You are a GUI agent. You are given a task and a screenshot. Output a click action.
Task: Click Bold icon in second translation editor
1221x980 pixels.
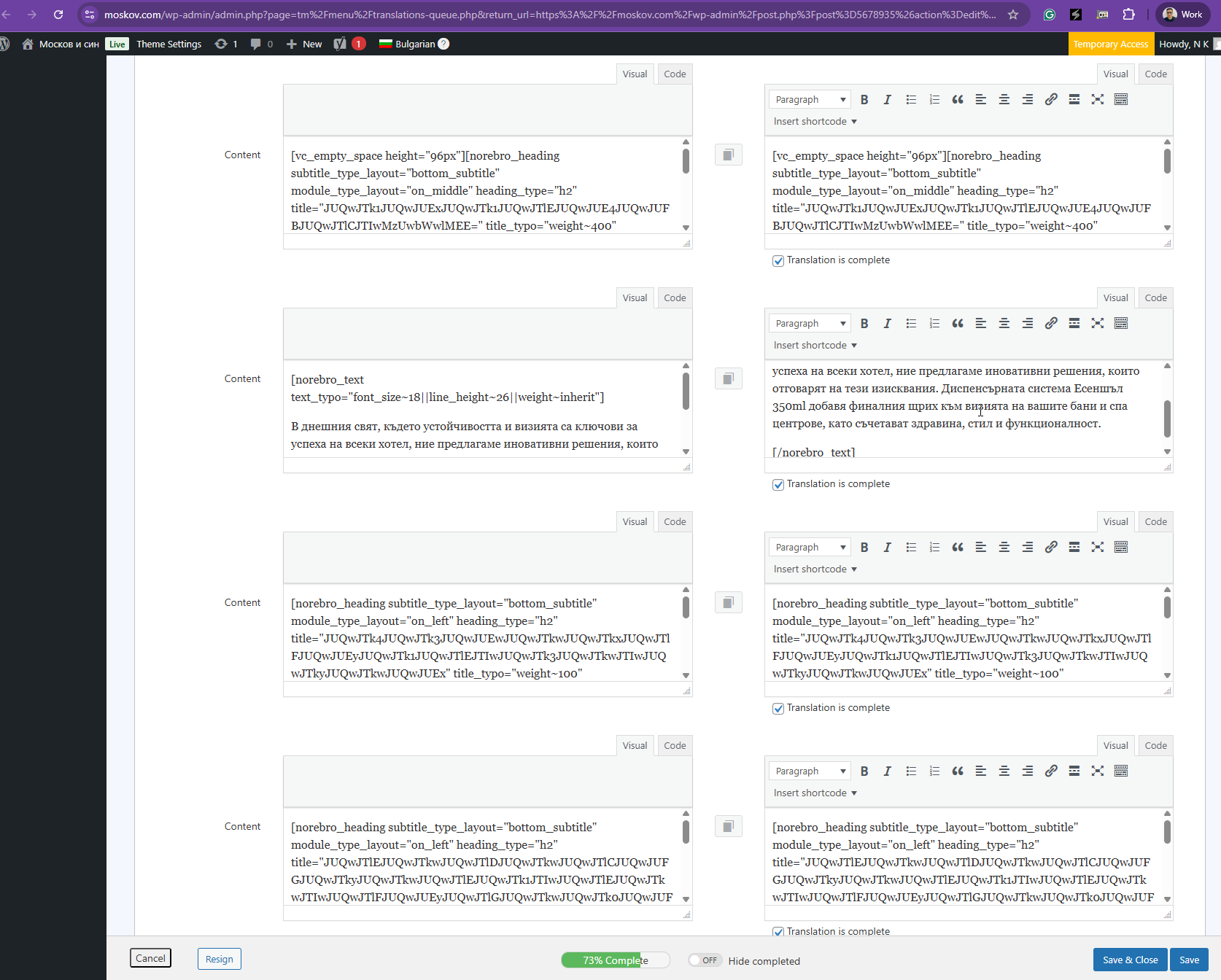click(864, 323)
